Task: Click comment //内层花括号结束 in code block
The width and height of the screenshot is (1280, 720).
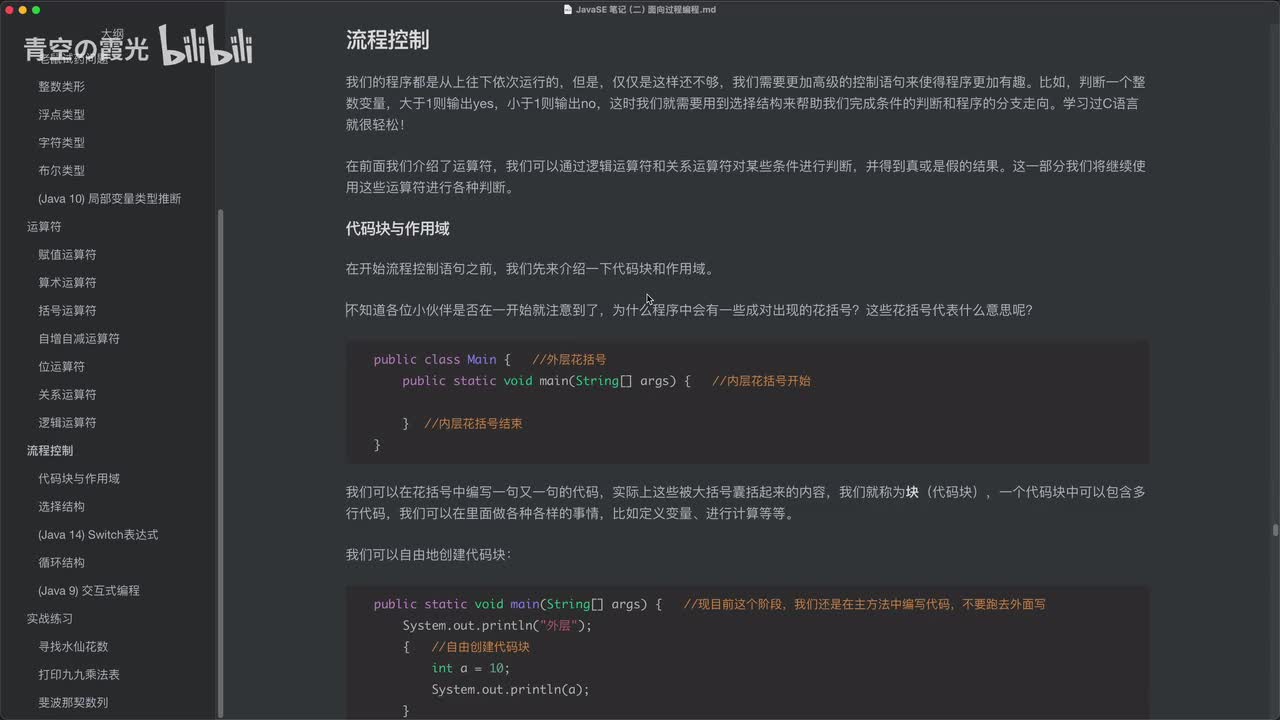Action: click(x=473, y=424)
